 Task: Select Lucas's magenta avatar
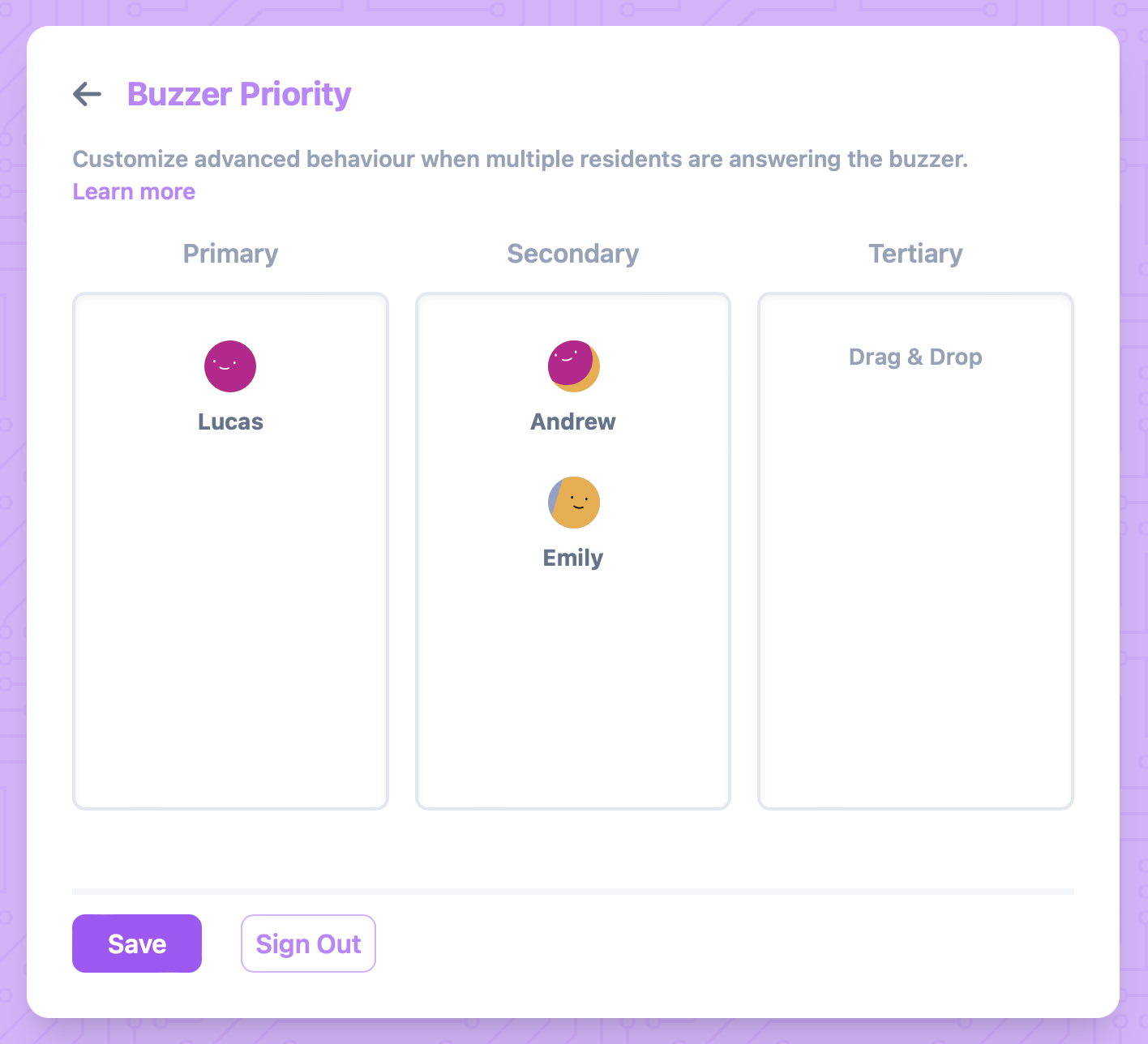[230, 366]
